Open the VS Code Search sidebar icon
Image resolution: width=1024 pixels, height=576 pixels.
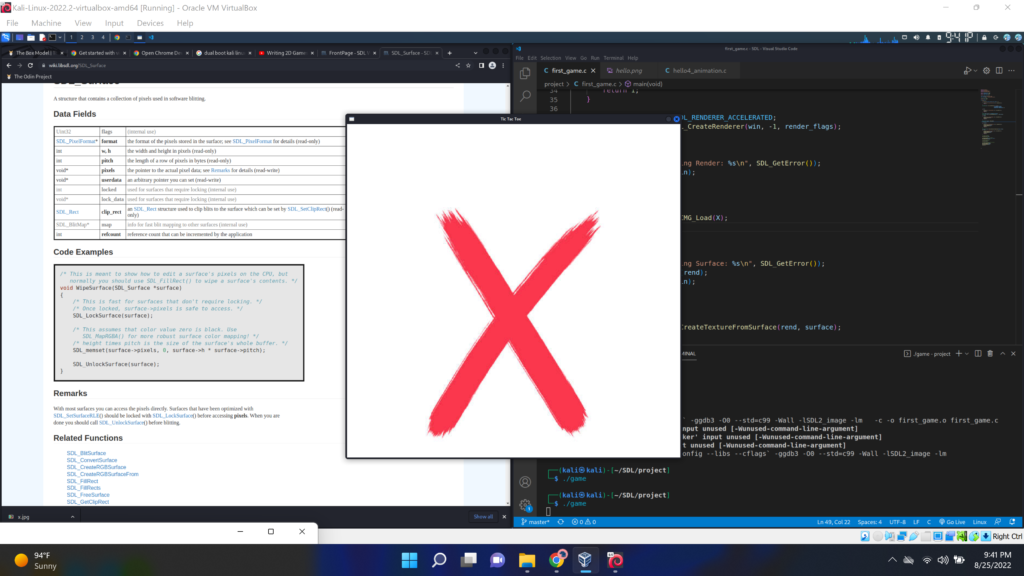(x=525, y=97)
